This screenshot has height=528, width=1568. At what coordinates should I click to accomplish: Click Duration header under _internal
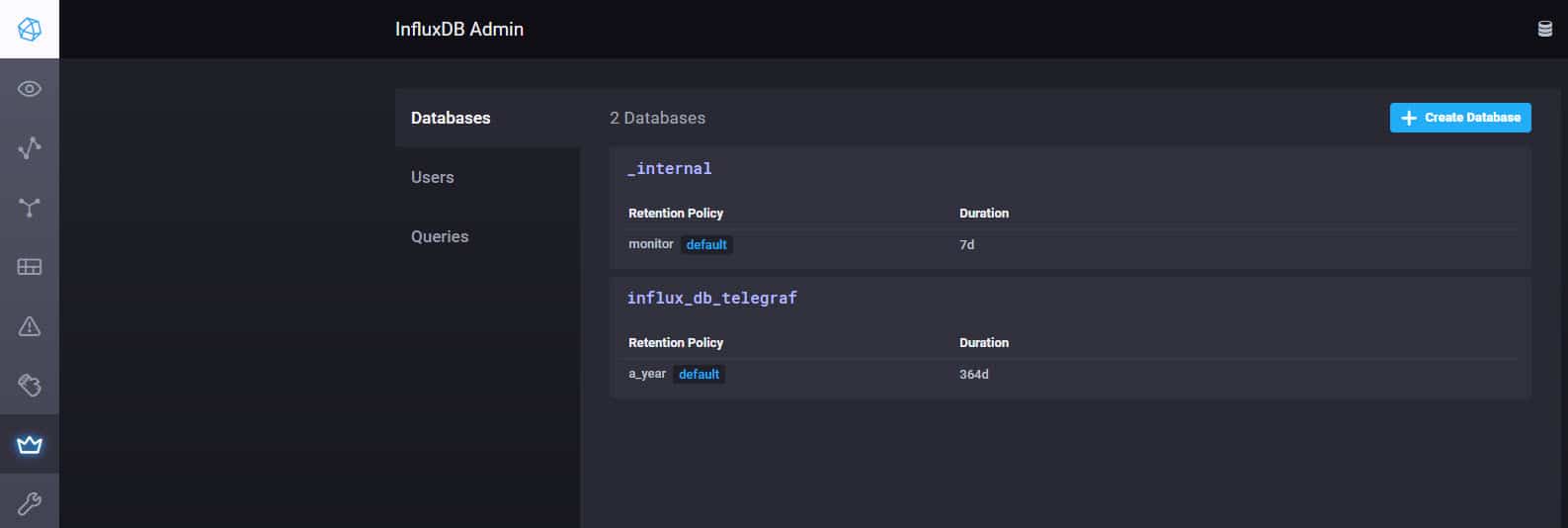(x=984, y=213)
